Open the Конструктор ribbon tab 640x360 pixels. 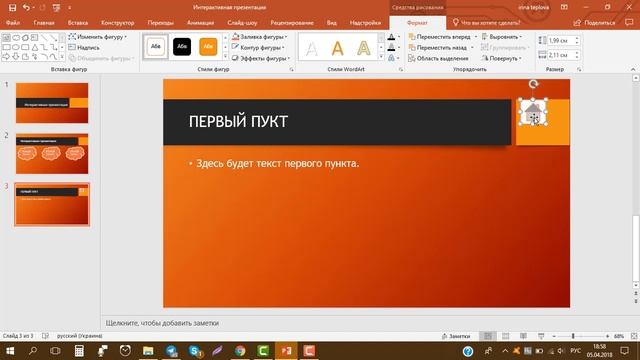point(118,23)
